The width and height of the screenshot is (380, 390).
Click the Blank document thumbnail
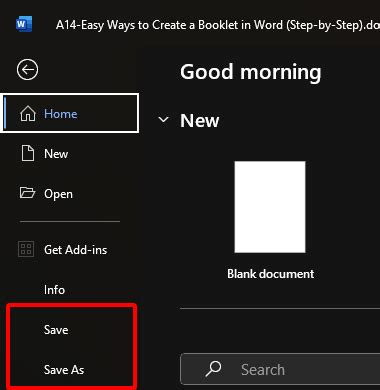[x=270, y=207]
